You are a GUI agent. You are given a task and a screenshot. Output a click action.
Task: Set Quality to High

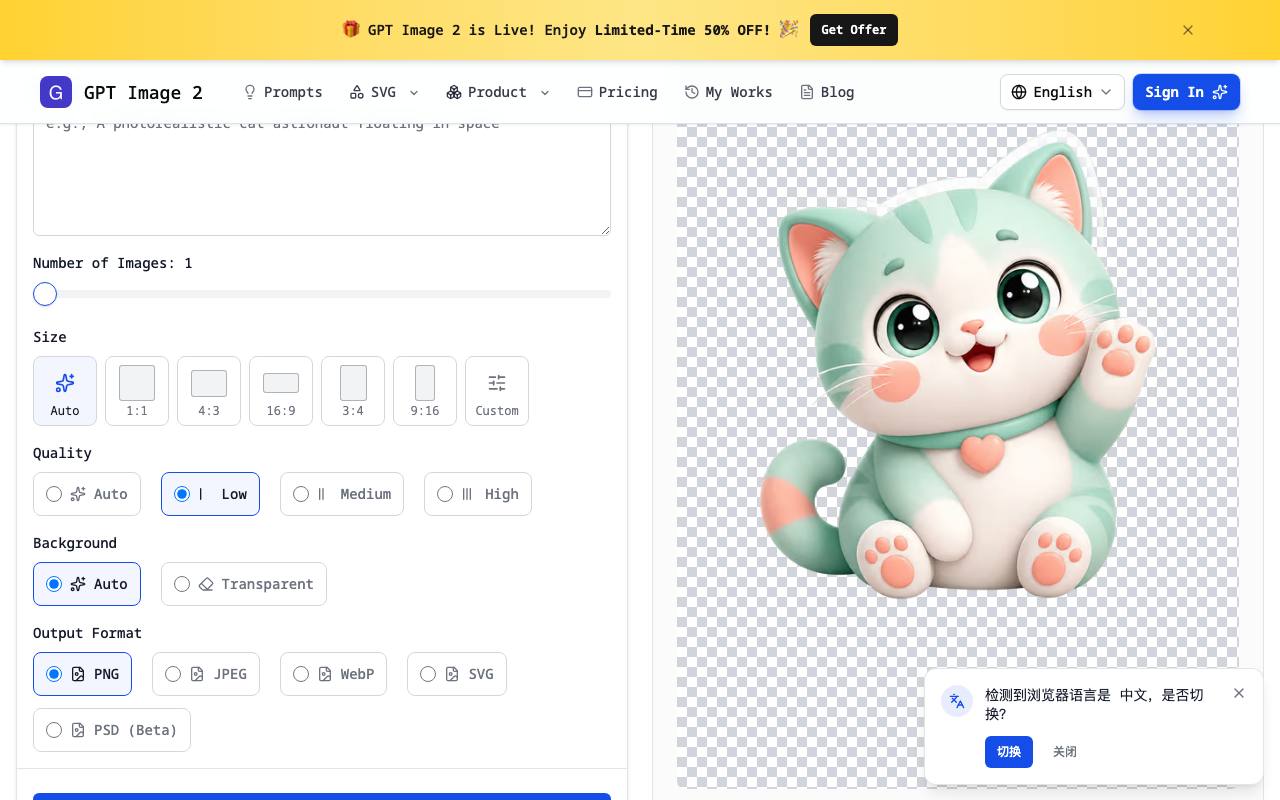(478, 494)
